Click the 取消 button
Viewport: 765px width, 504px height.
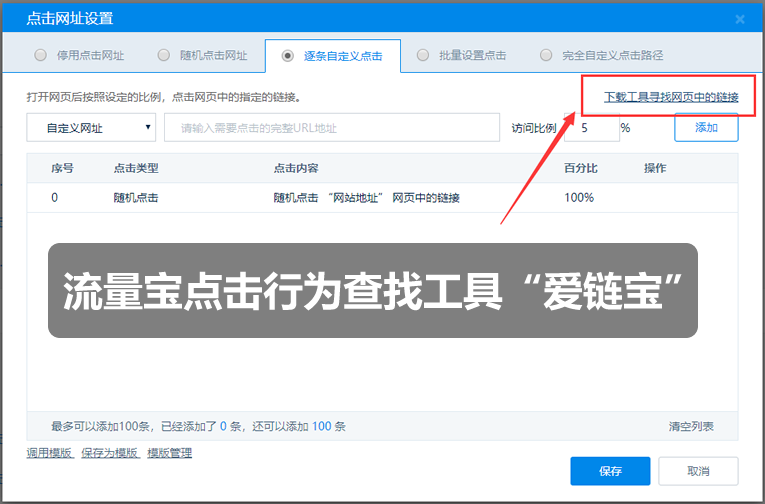(698, 471)
